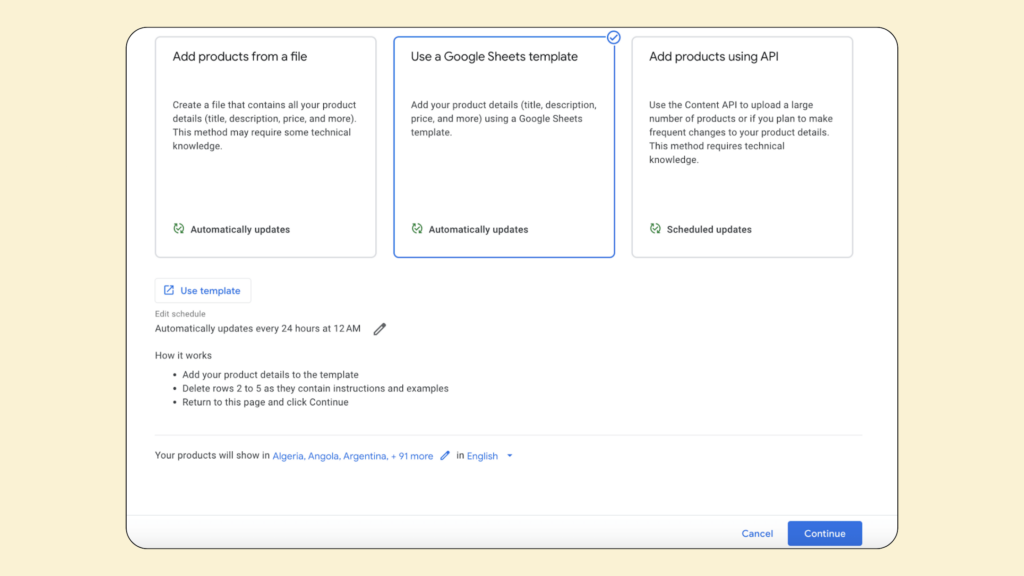This screenshot has height=576, width=1024.
Task: Click the dropdown arrow next to English
Action: click(x=509, y=456)
